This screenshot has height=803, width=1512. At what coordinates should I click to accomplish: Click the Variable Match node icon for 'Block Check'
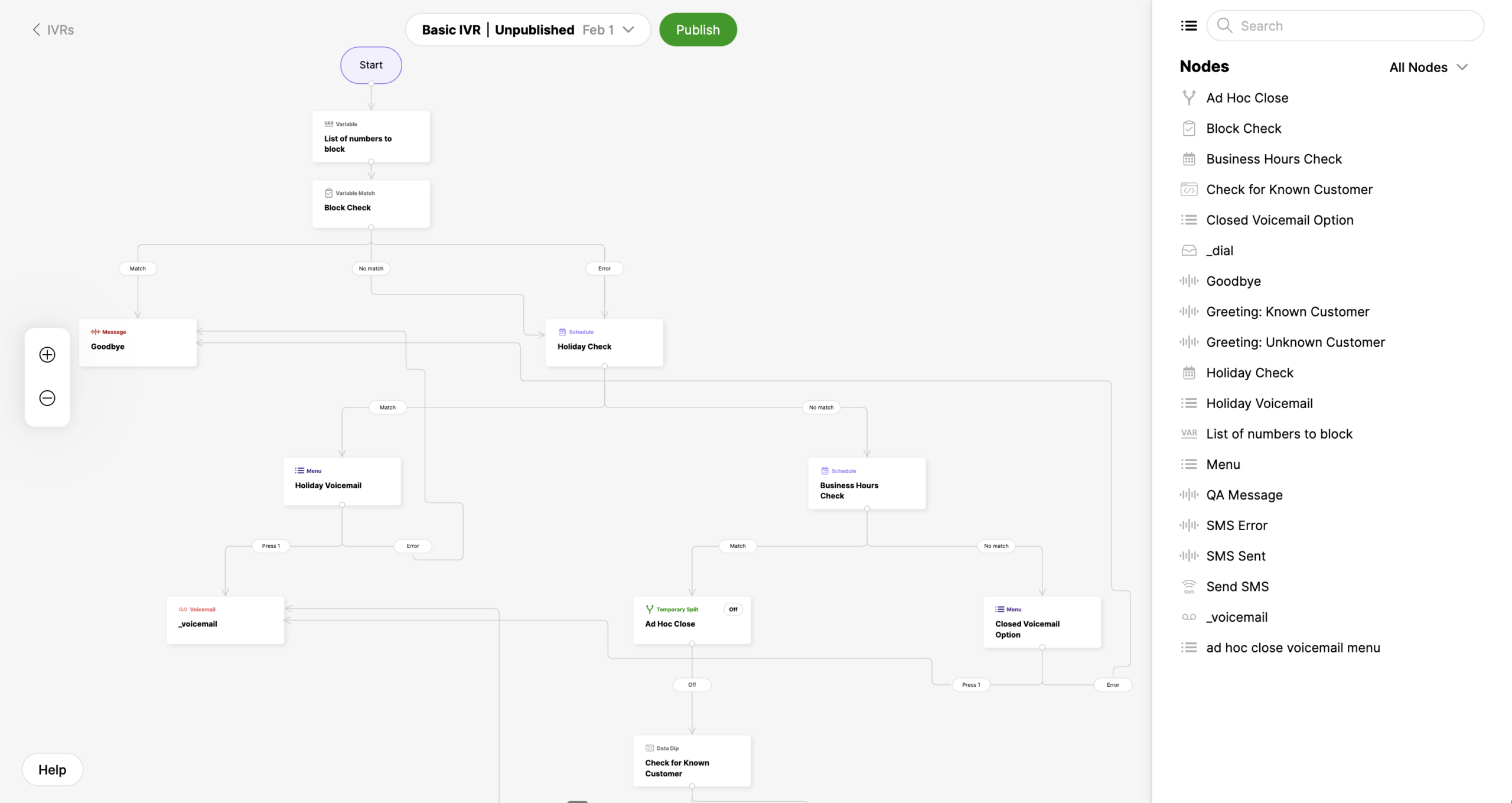[x=329, y=193]
